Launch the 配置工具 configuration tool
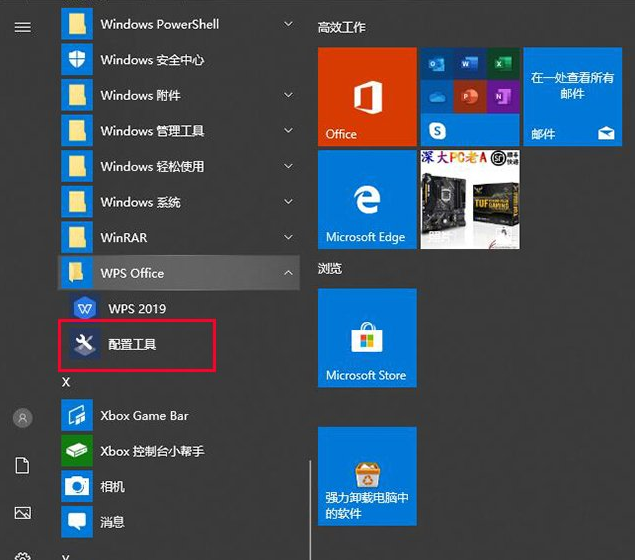The height and width of the screenshot is (560, 635). point(132,345)
